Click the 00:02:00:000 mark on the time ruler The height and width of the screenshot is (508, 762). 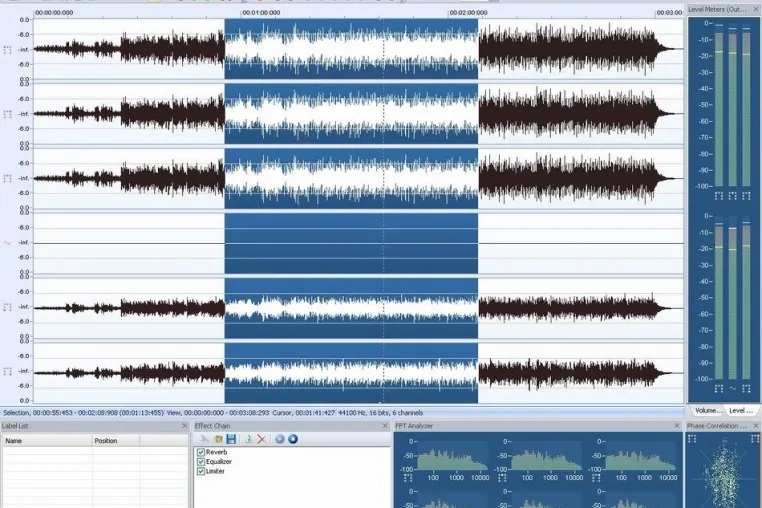(468, 13)
